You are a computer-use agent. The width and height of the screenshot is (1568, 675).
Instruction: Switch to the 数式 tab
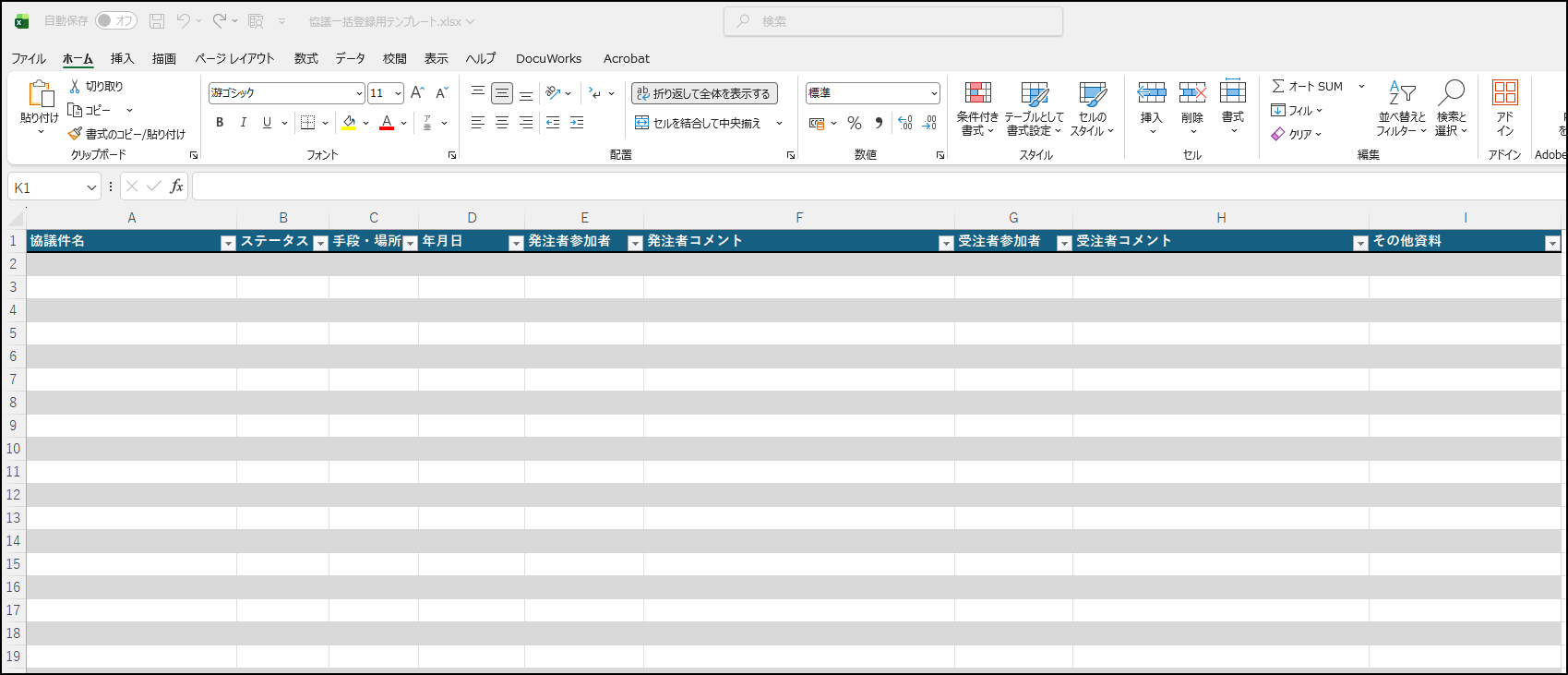[x=306, y=58]
